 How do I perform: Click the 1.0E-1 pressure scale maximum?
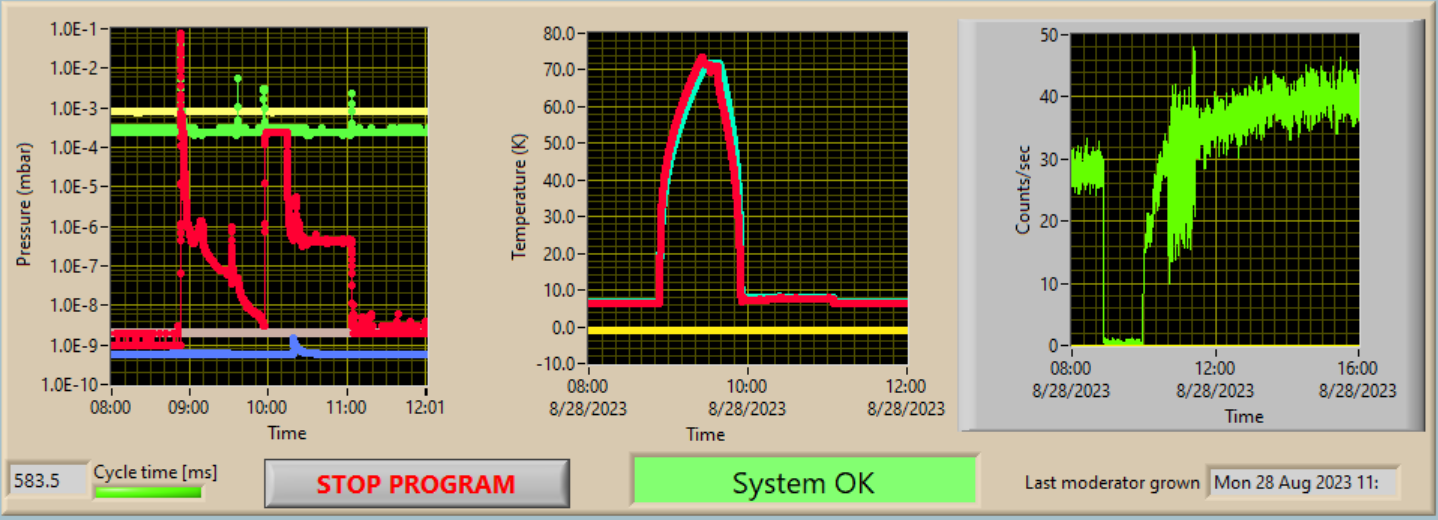76,29
